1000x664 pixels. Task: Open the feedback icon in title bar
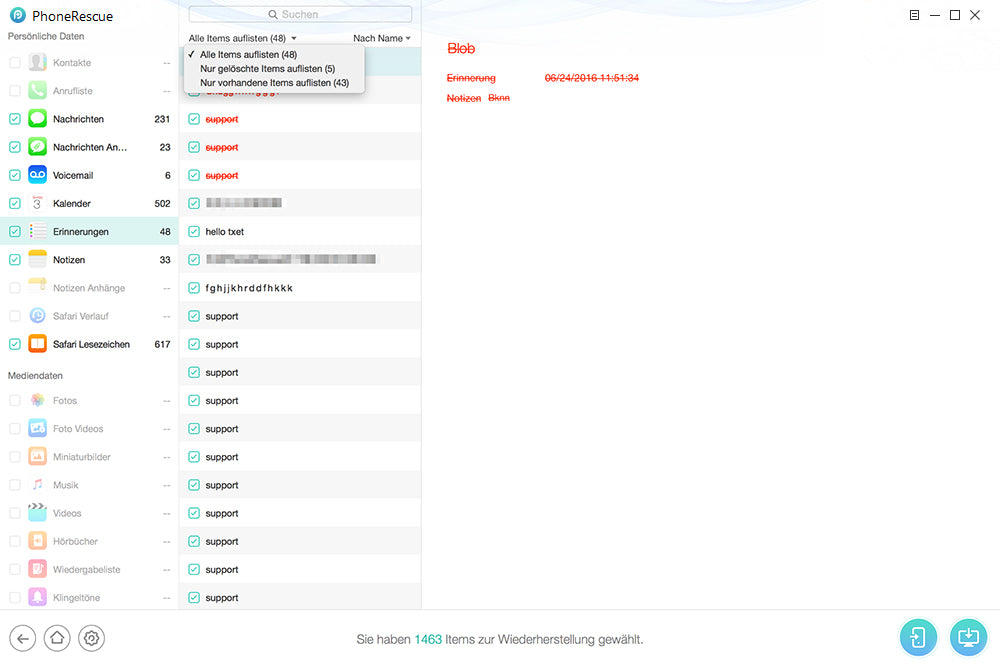(914, 15)
